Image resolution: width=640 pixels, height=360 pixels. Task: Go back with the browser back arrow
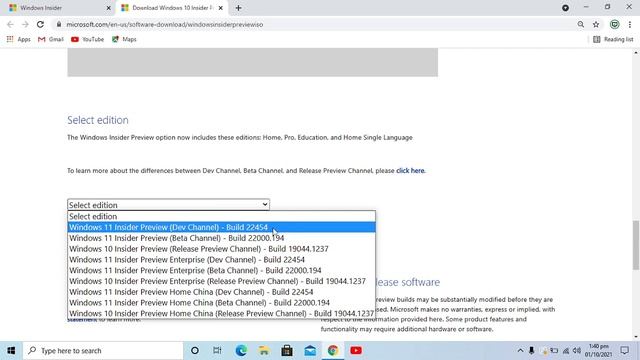10,24
